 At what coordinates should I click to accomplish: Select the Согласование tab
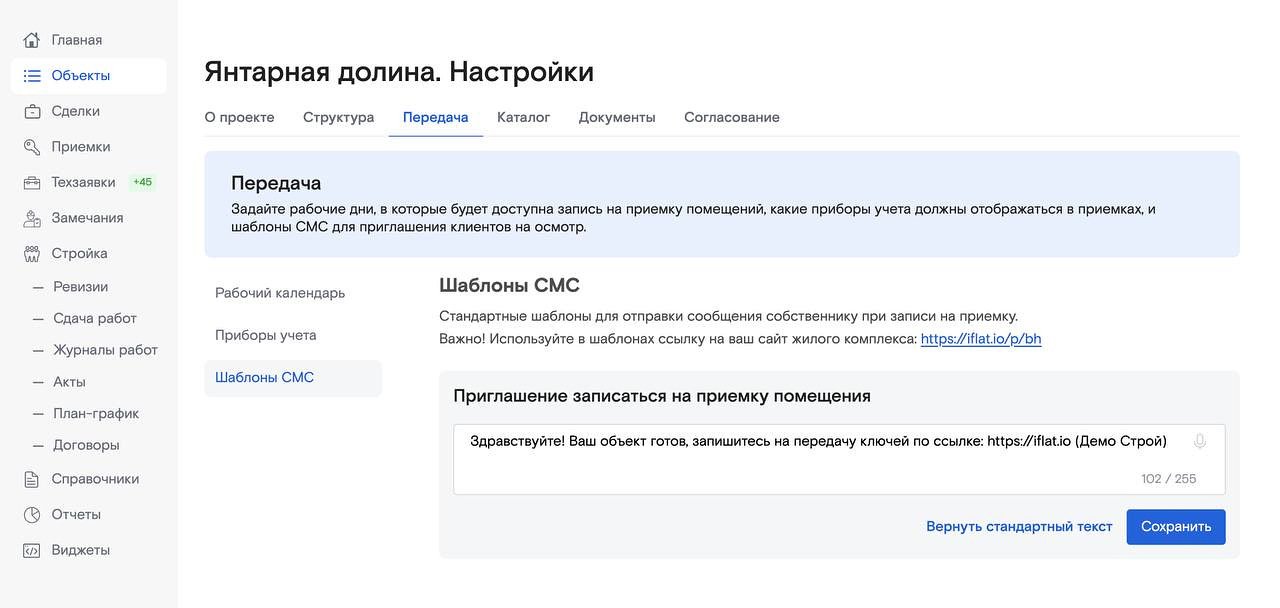click(731, 117)
